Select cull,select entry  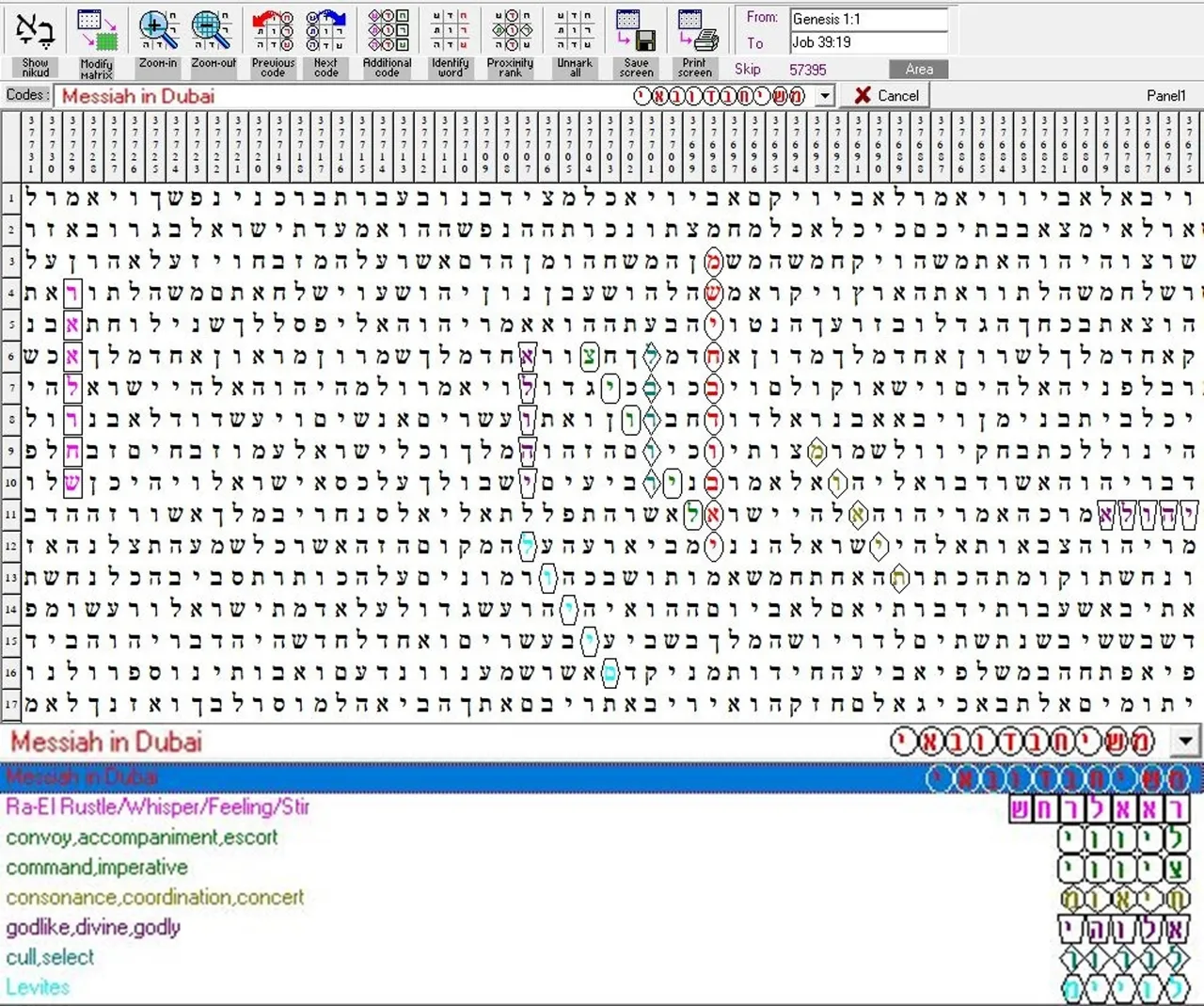coord(602,958)
